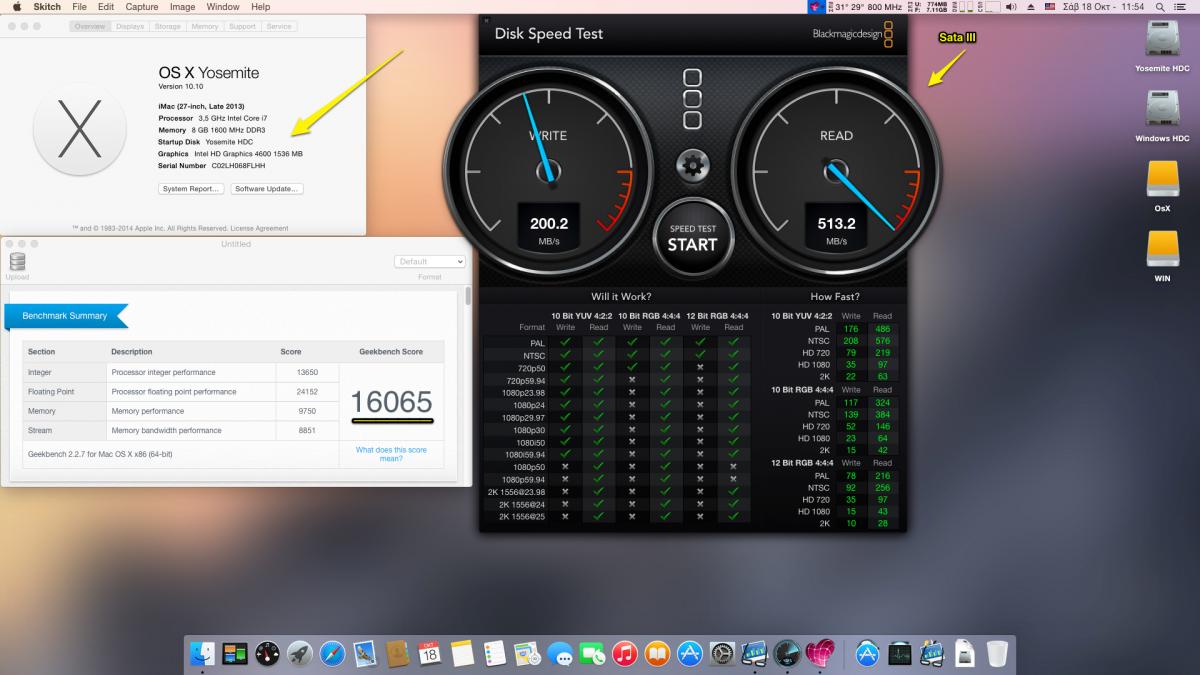Click the Benchmark Summary banner
This screenshot has width=1200, height=675.
coord(68,316)
